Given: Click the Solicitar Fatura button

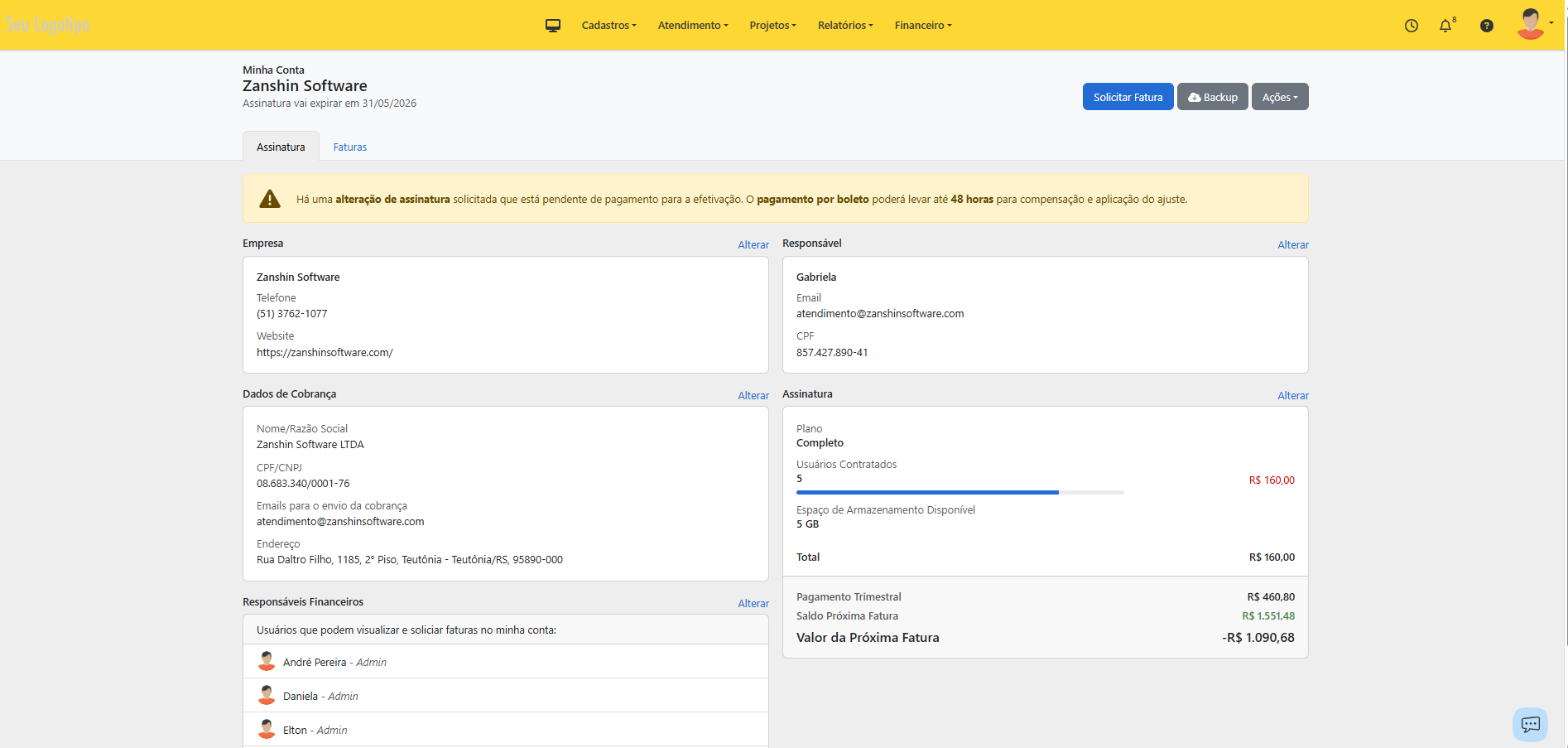Looking at the screenshot, I should [x=1128, y=97].
